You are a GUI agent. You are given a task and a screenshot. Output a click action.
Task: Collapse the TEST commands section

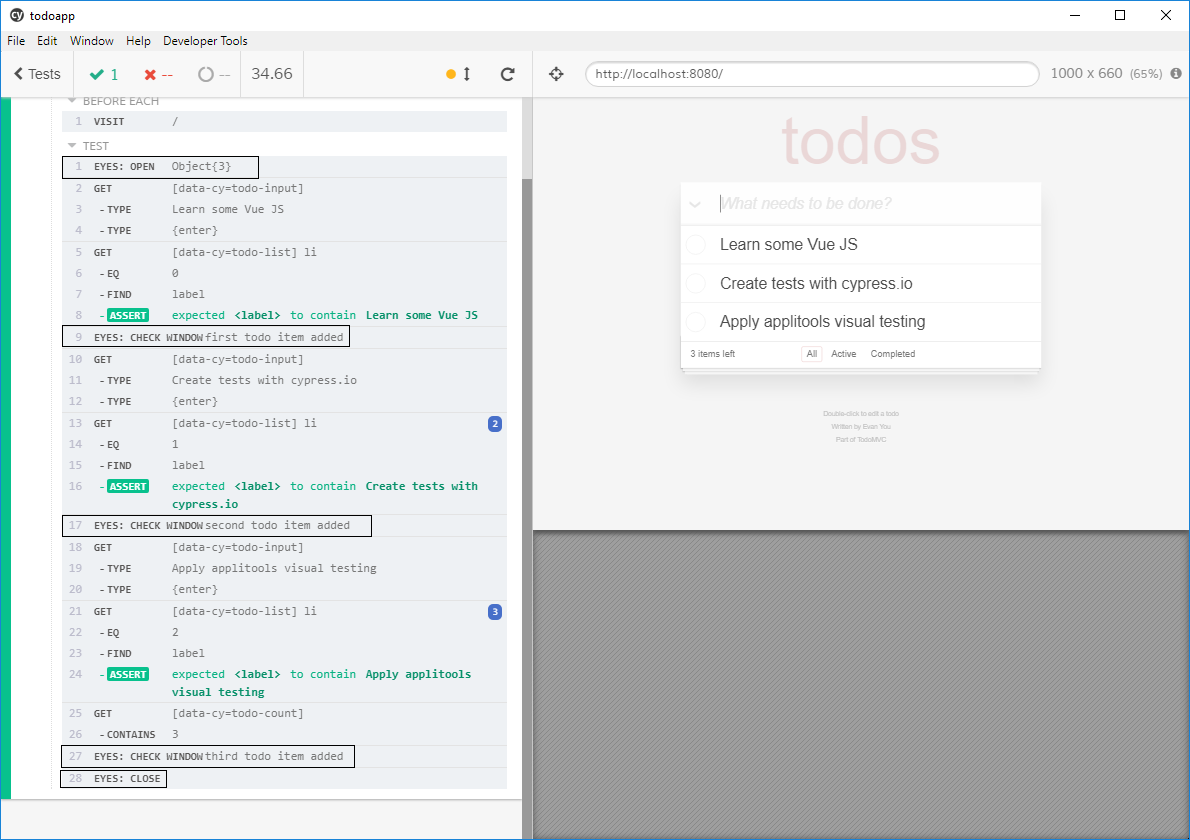72,146
